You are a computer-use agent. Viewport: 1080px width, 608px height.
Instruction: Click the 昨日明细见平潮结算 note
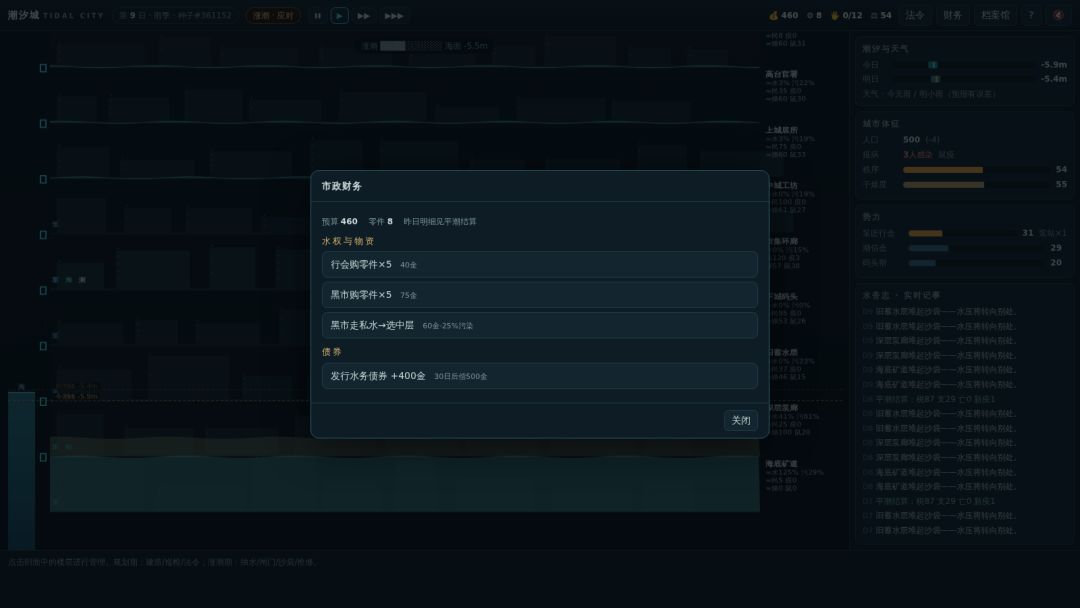440,222
